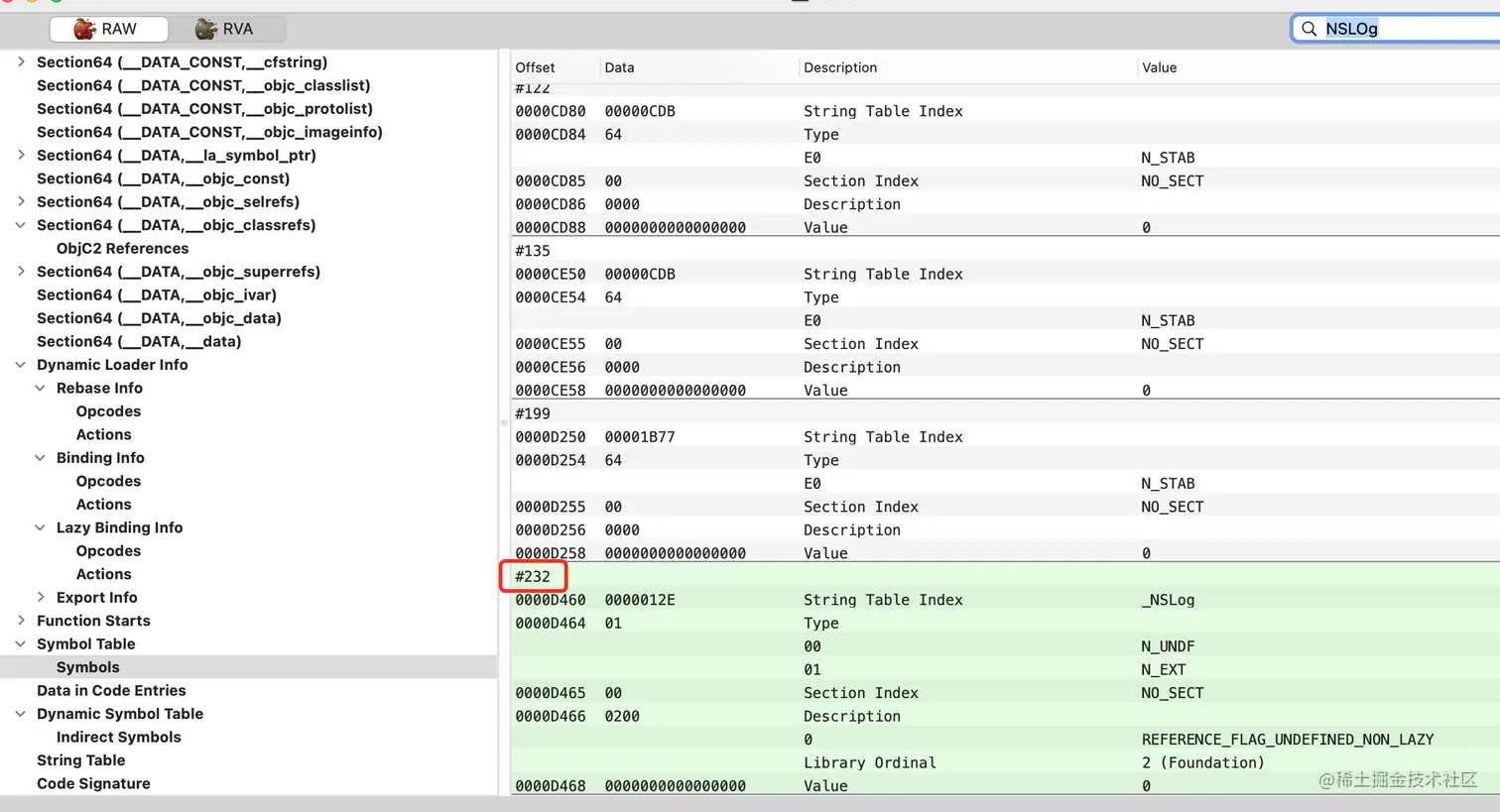Collapse Section64 __DATA,__objc_classrefs
This screenshot has width=1500, height=812.
[21, 225]
